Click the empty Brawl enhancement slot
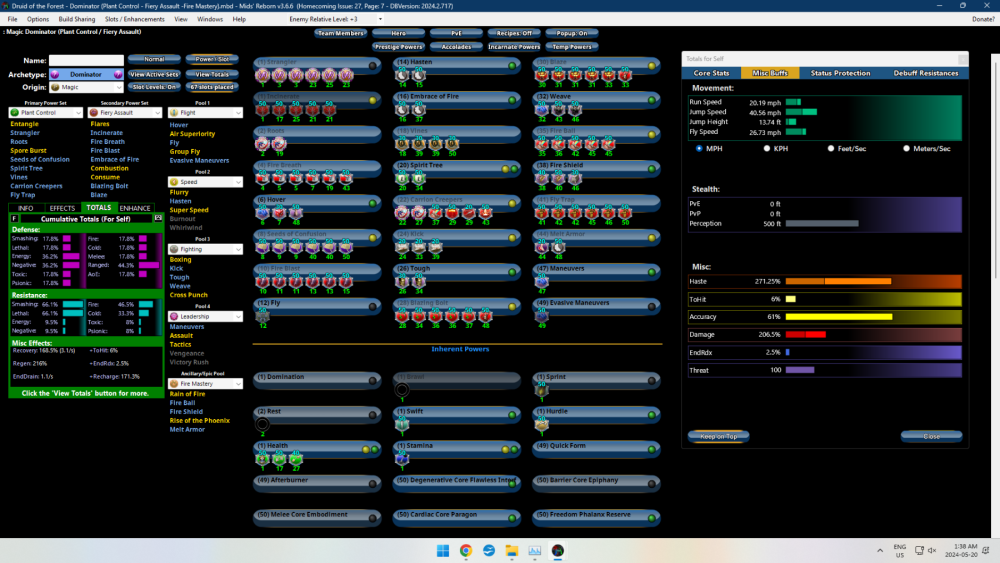This screenshot has width=1000, height=563. pyautogui.click(x=402, y=390)
